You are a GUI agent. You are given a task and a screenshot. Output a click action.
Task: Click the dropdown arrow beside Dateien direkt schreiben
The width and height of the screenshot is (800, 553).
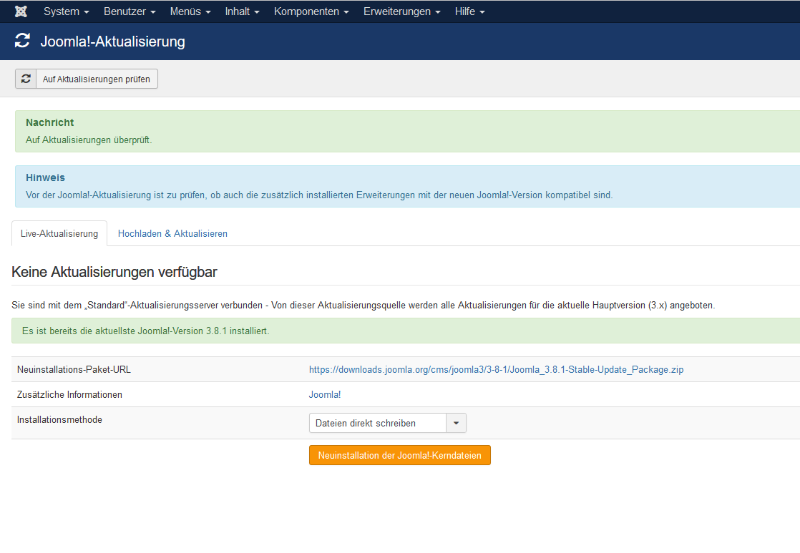point(456,423)
